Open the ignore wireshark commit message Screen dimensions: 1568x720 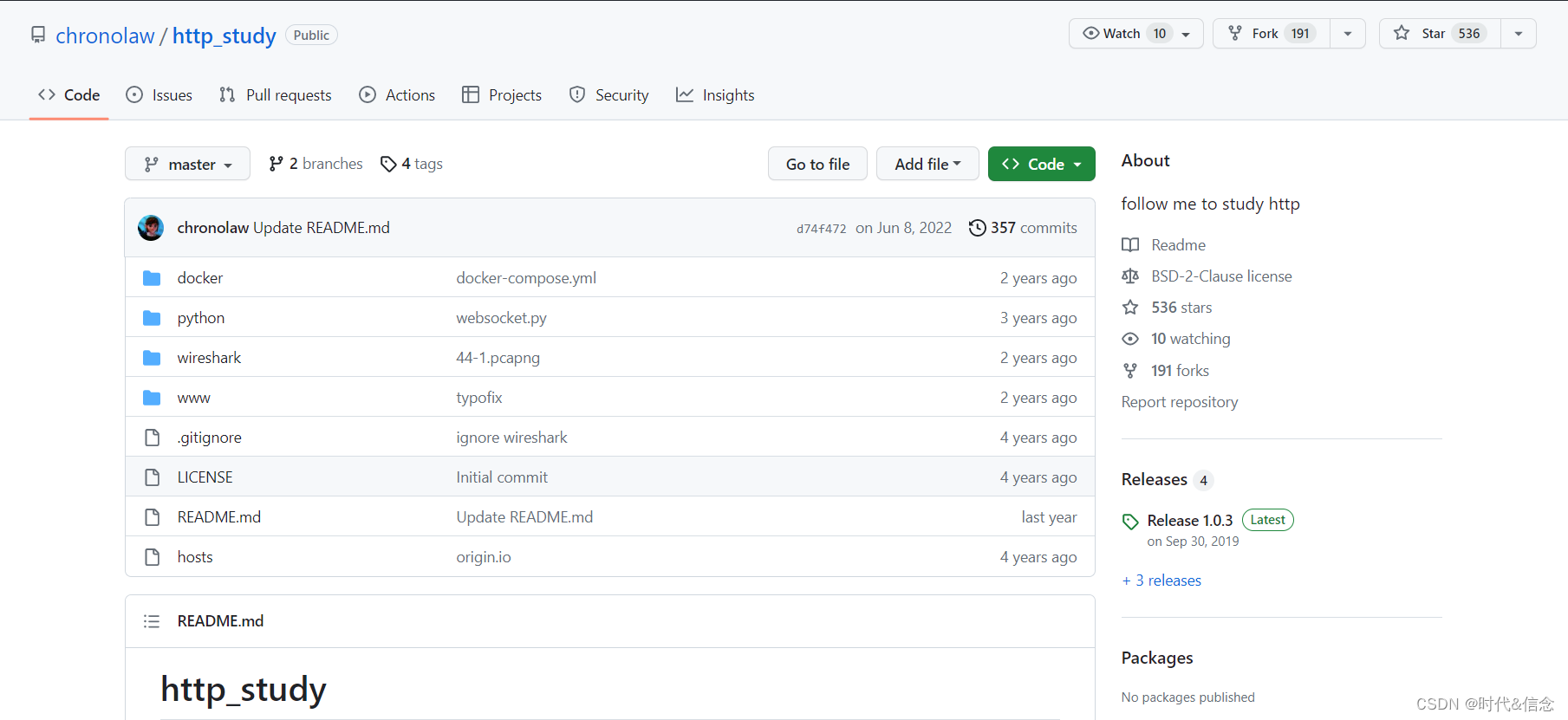point(512,438)
